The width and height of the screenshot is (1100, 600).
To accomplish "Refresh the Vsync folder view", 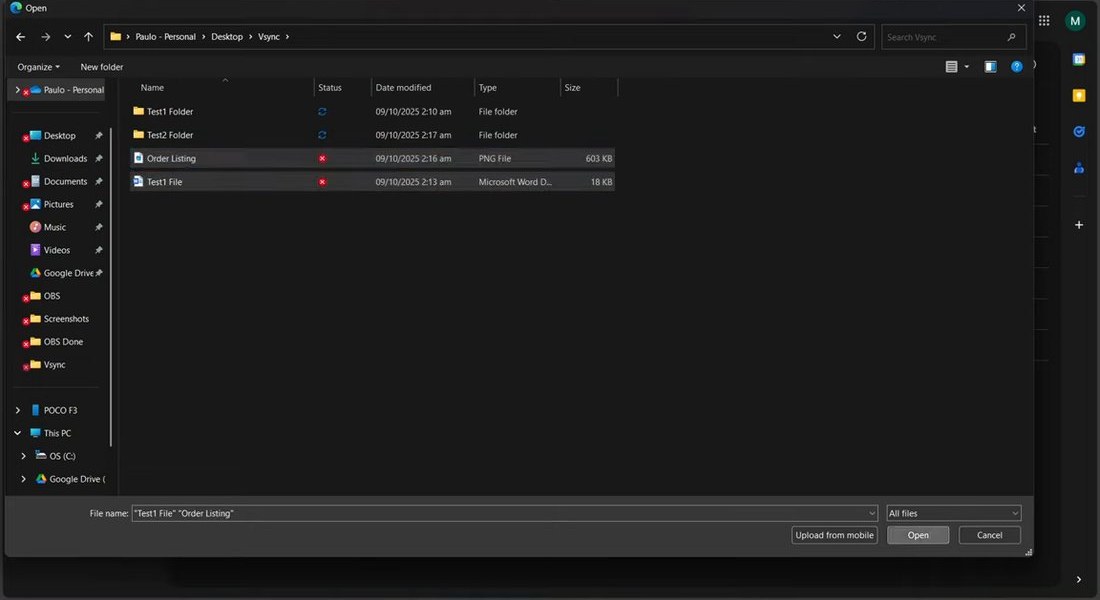I will coord(861,36).
